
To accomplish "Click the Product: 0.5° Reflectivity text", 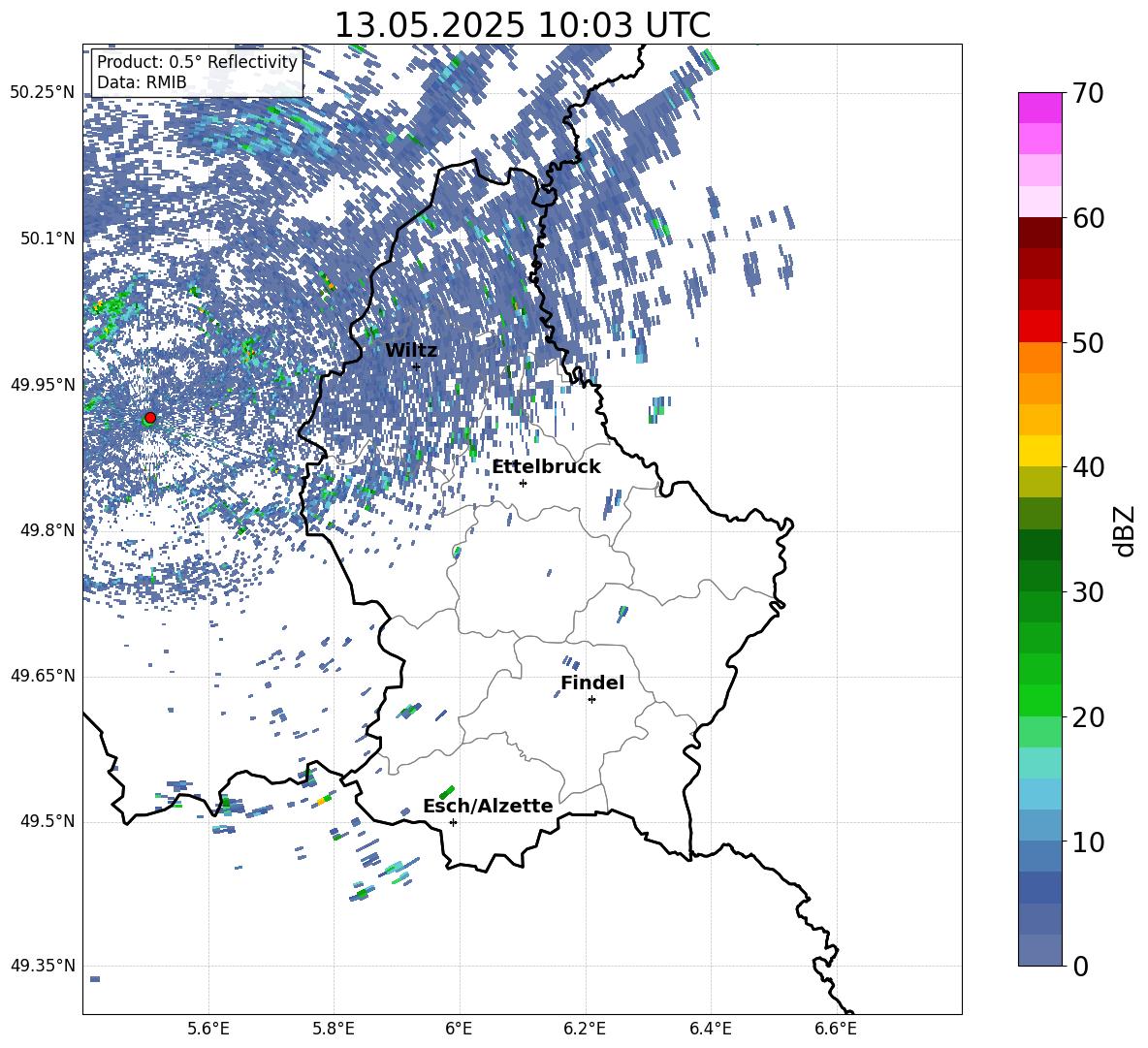I will click(197, 61).
